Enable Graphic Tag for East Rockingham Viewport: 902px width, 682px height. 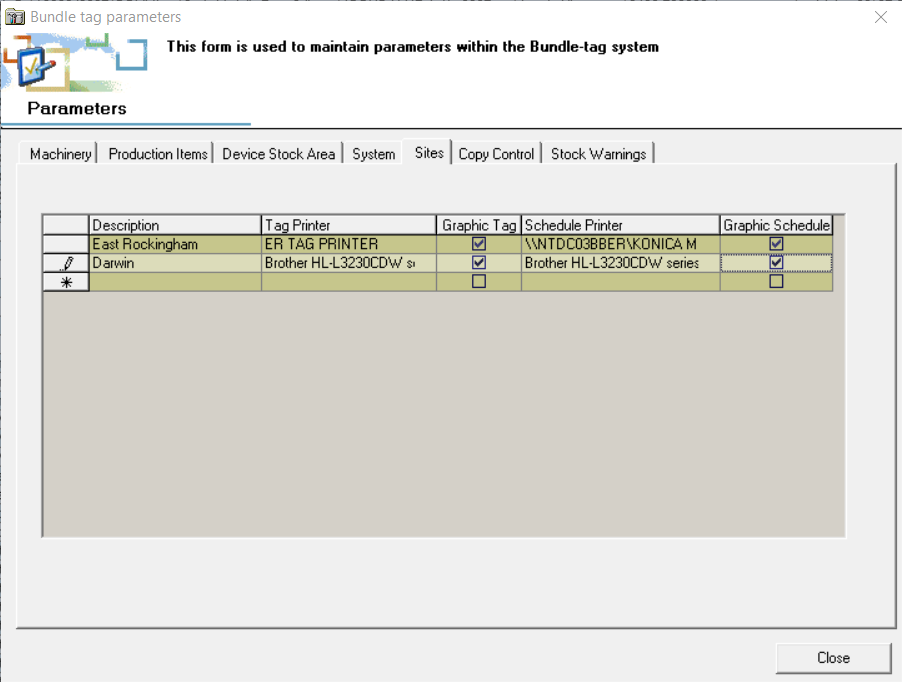click(x=478, y=243)
